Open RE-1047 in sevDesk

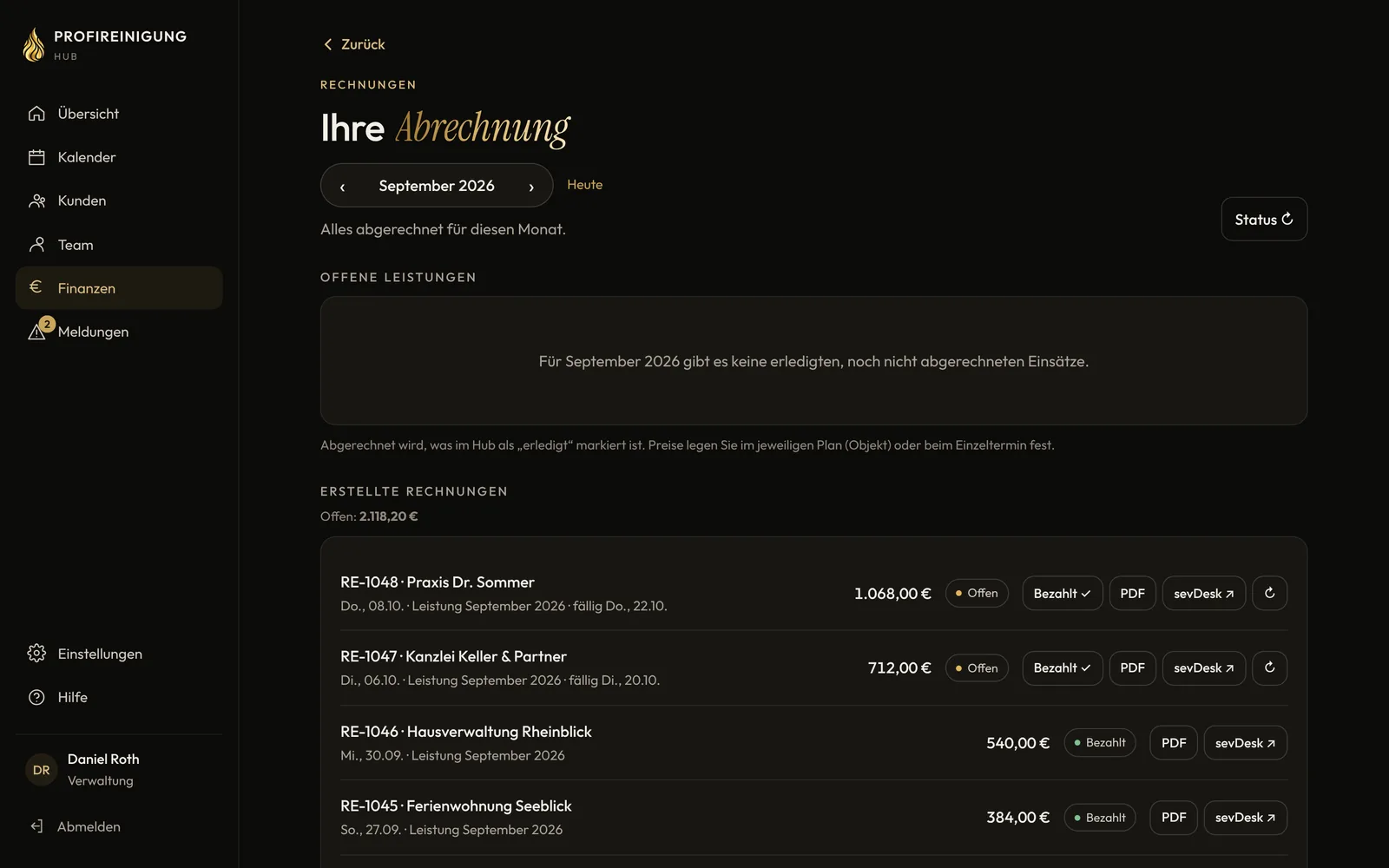pyautogui.click(x=1204, y=668)
